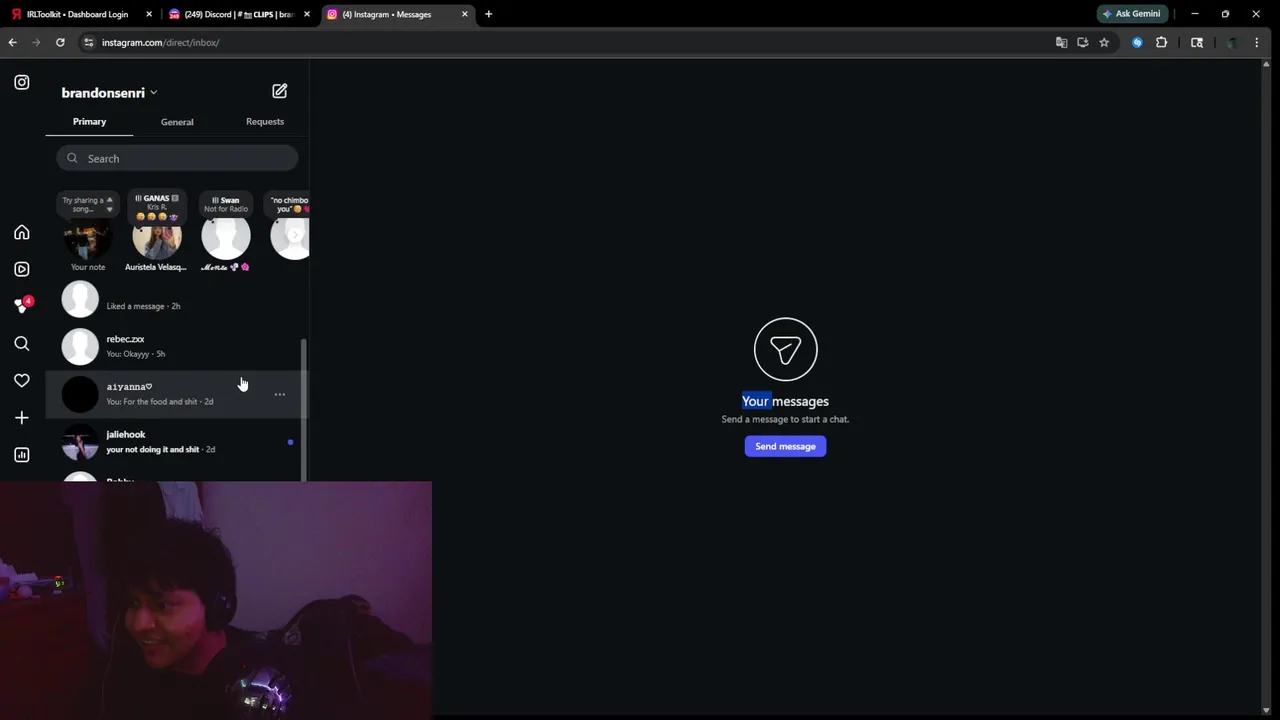Click the Ask Gemini button

[1132, 14]
